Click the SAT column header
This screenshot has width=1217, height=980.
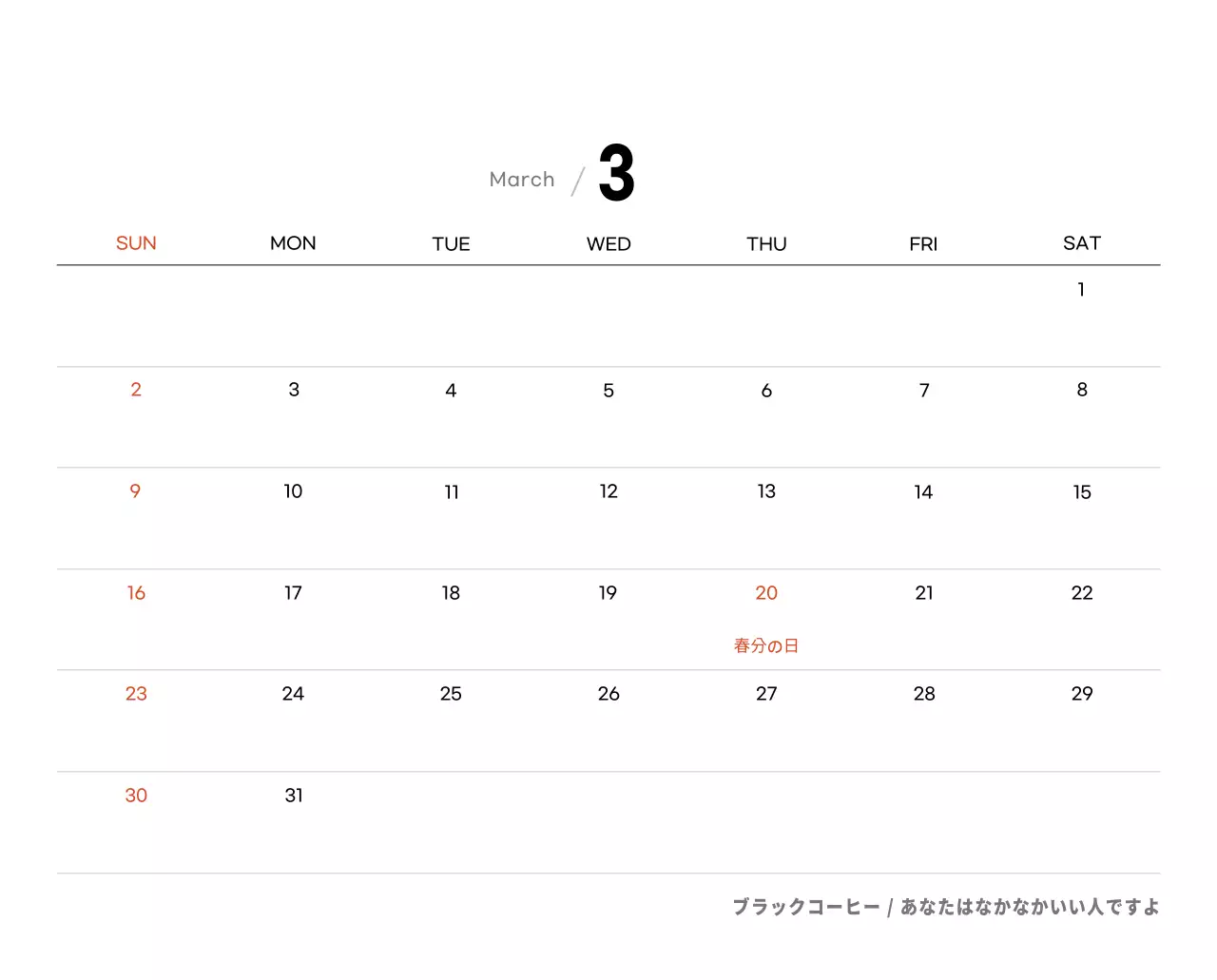1081,243
